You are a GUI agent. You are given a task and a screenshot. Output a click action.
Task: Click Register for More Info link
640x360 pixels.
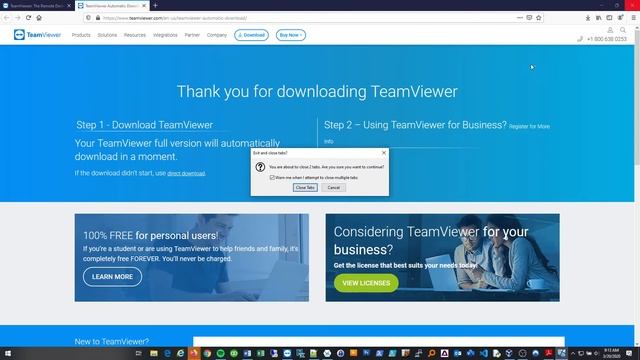tap(529, 127)
